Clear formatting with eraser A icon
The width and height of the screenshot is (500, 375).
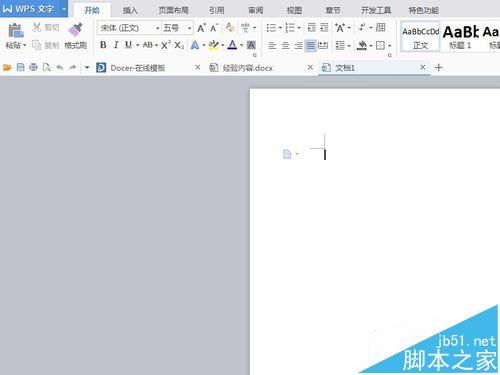tap(229, 27)
